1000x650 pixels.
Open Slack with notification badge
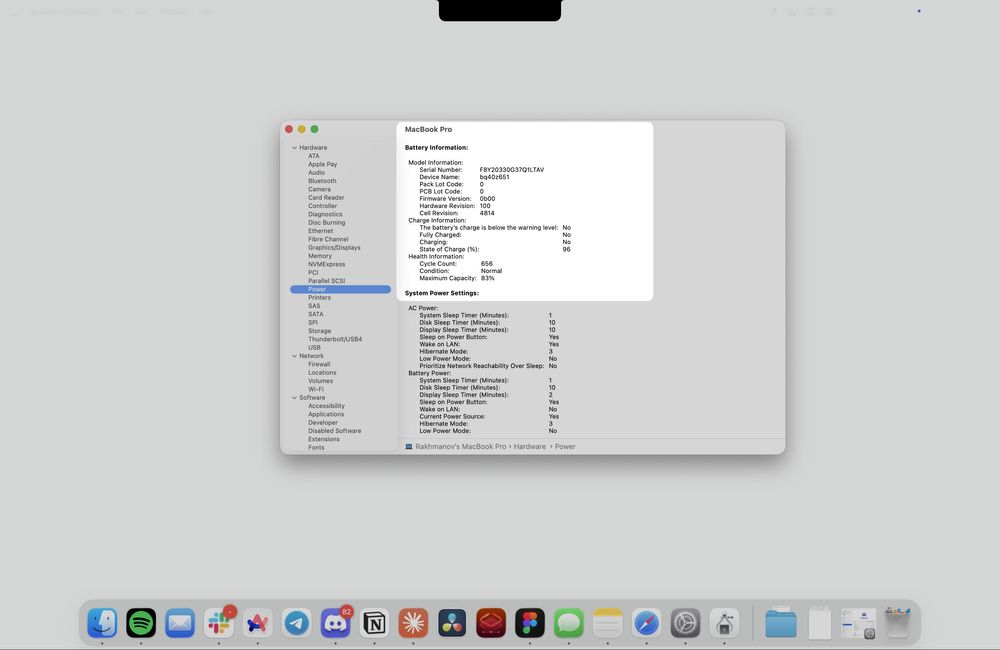point(219,623)
